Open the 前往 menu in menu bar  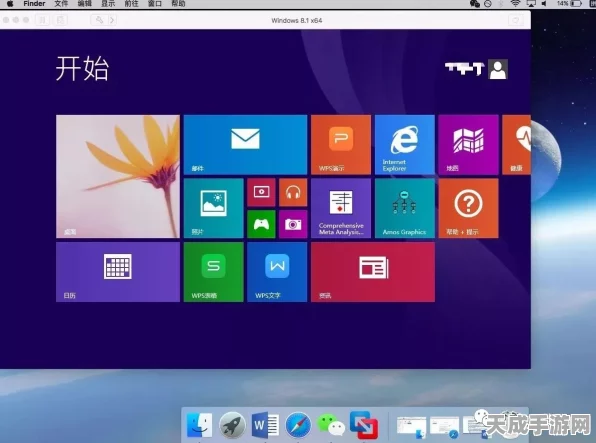click(x=132, y=4)
